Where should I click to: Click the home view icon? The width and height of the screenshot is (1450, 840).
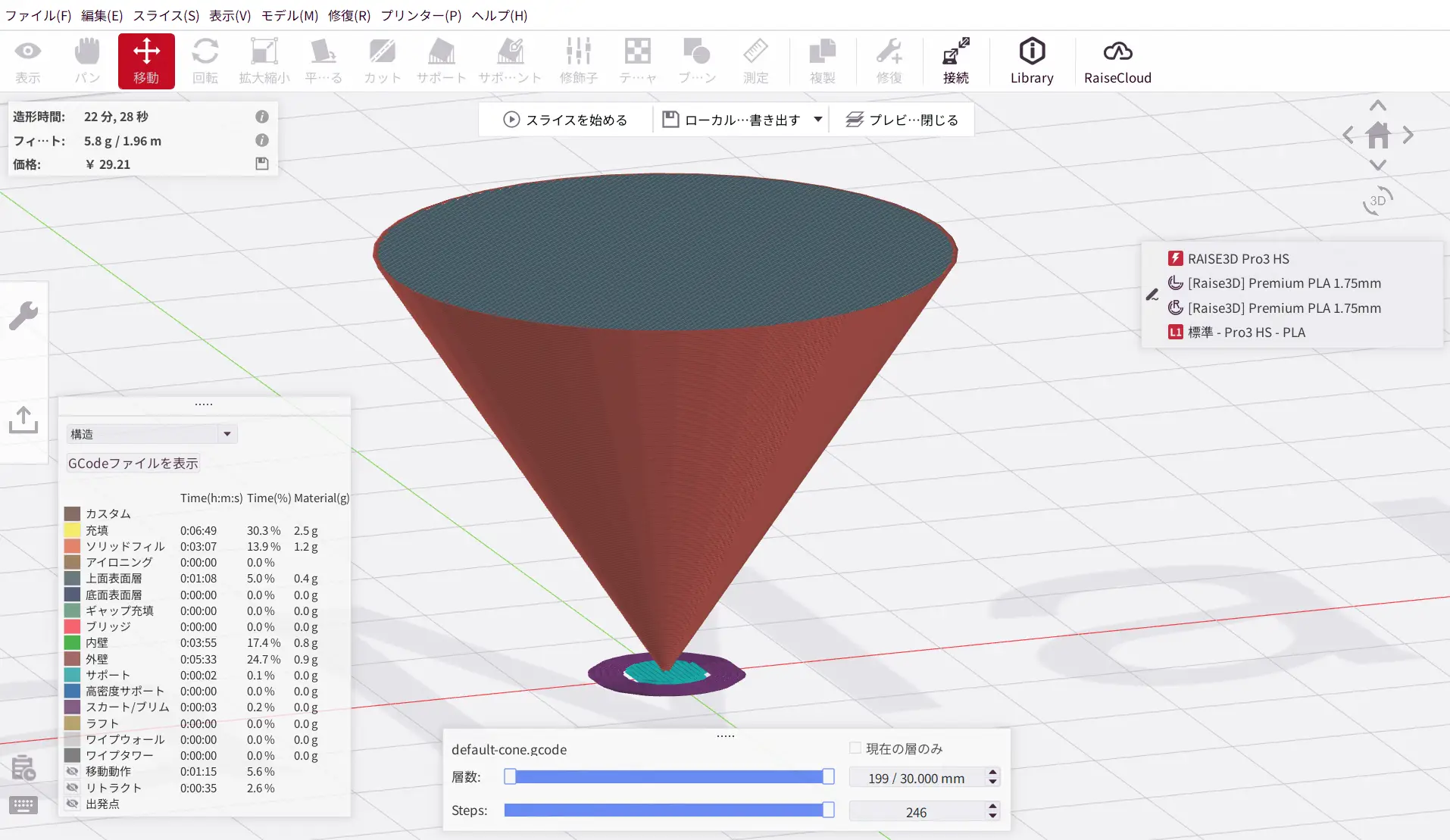(1377, 136)
